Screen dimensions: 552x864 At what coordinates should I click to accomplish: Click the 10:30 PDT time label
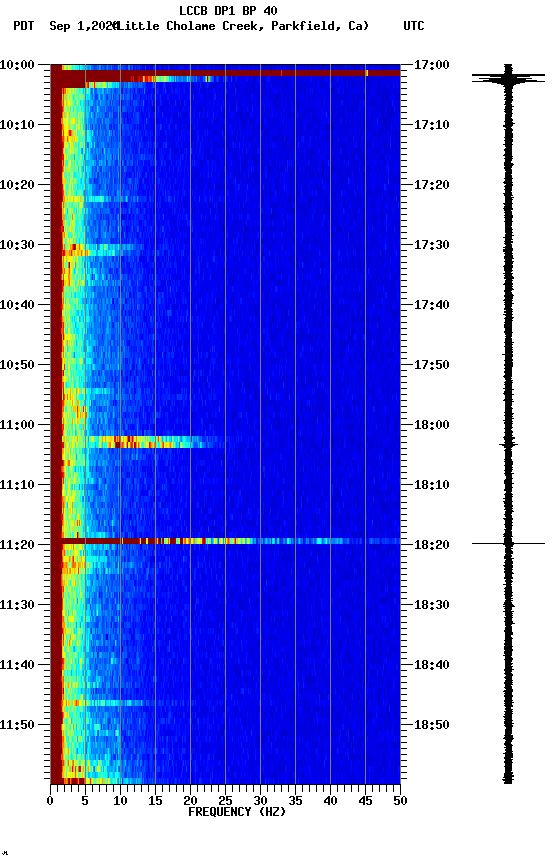17,245
